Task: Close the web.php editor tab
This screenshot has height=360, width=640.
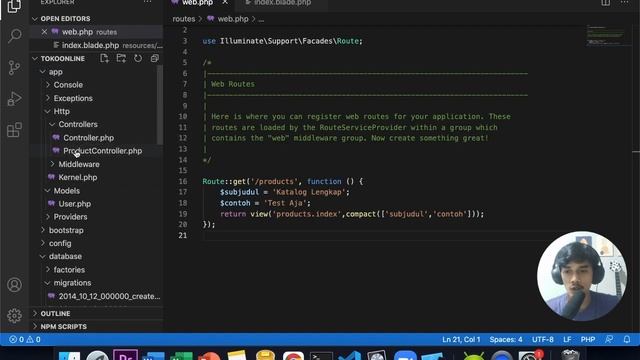Action: pyautogui.click(x=225, y=2)
